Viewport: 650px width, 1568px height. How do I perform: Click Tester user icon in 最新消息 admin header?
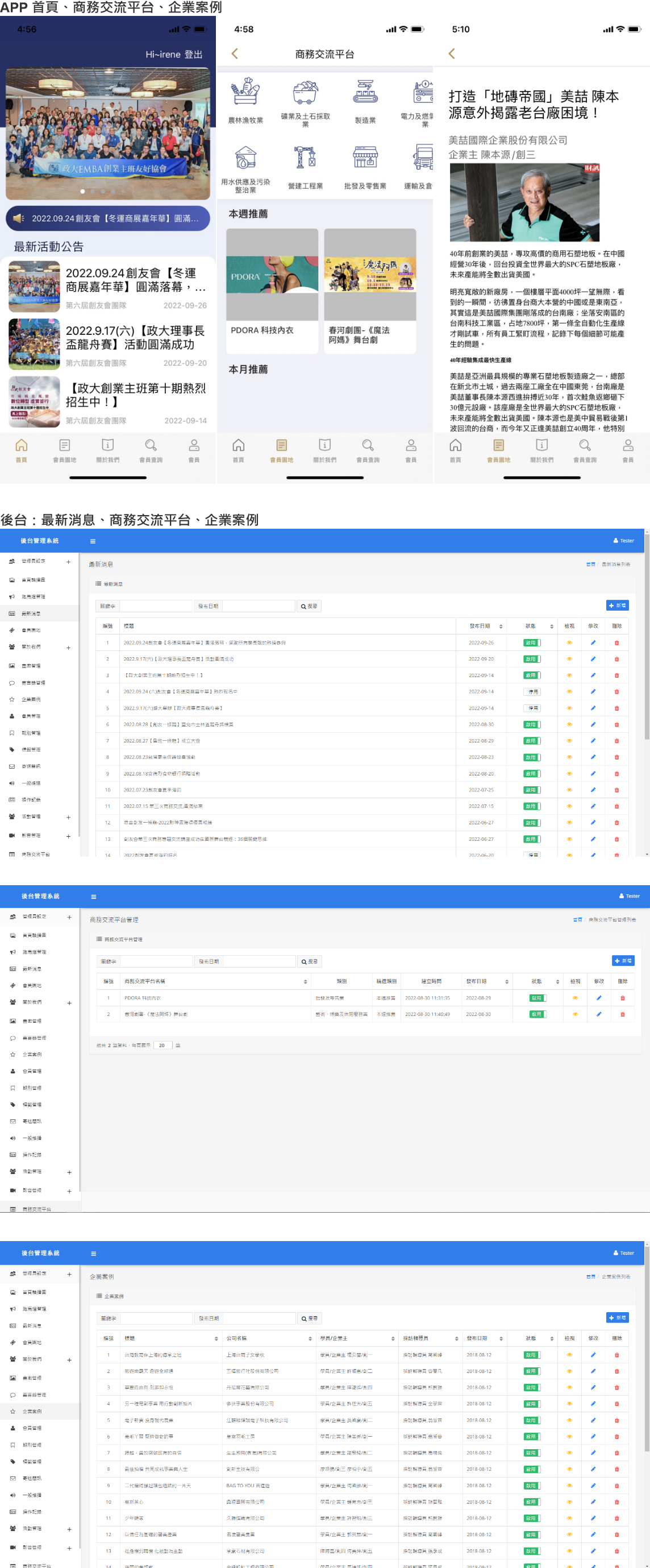615,541
